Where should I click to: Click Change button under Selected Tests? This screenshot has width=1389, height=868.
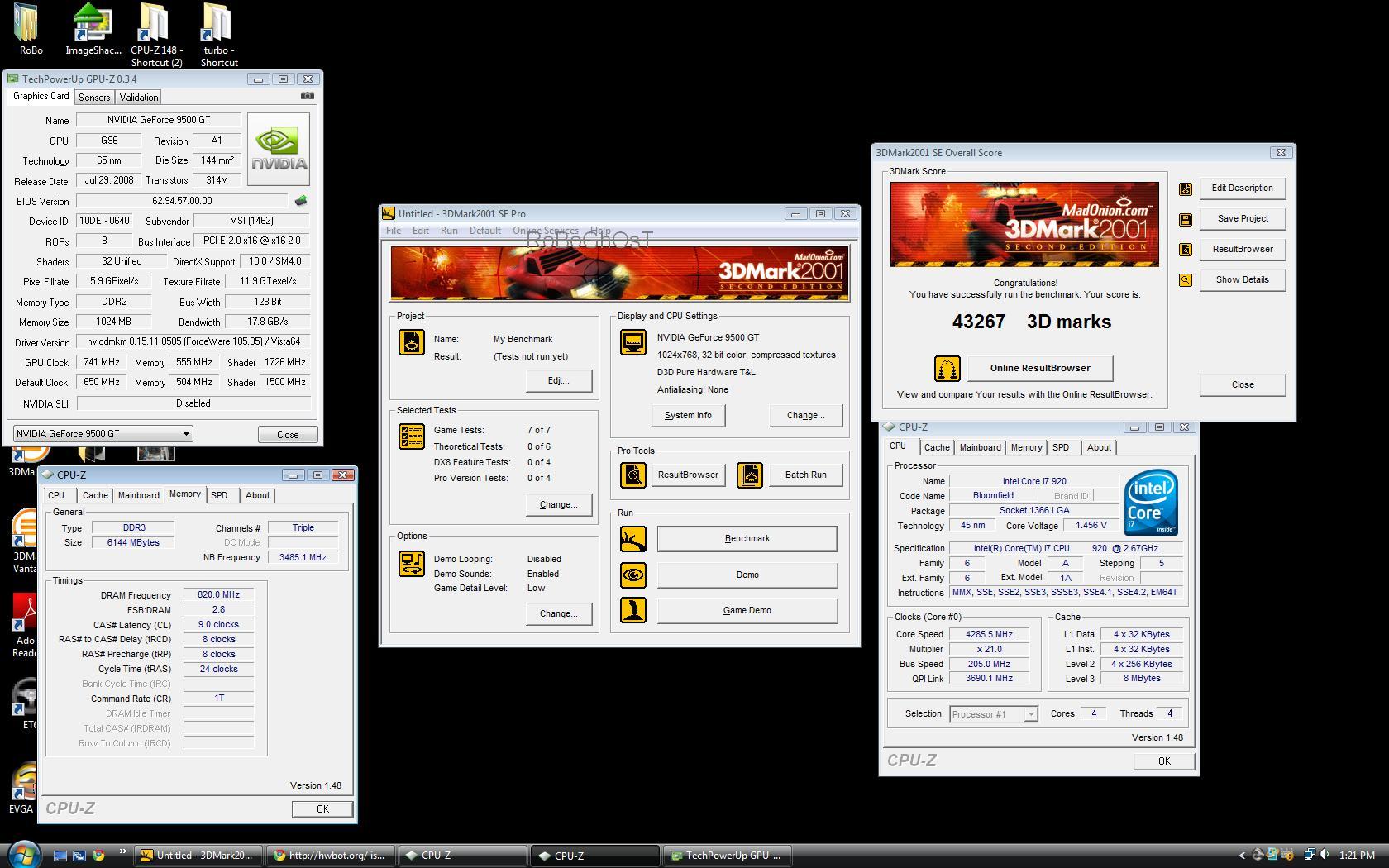point(559,505)
